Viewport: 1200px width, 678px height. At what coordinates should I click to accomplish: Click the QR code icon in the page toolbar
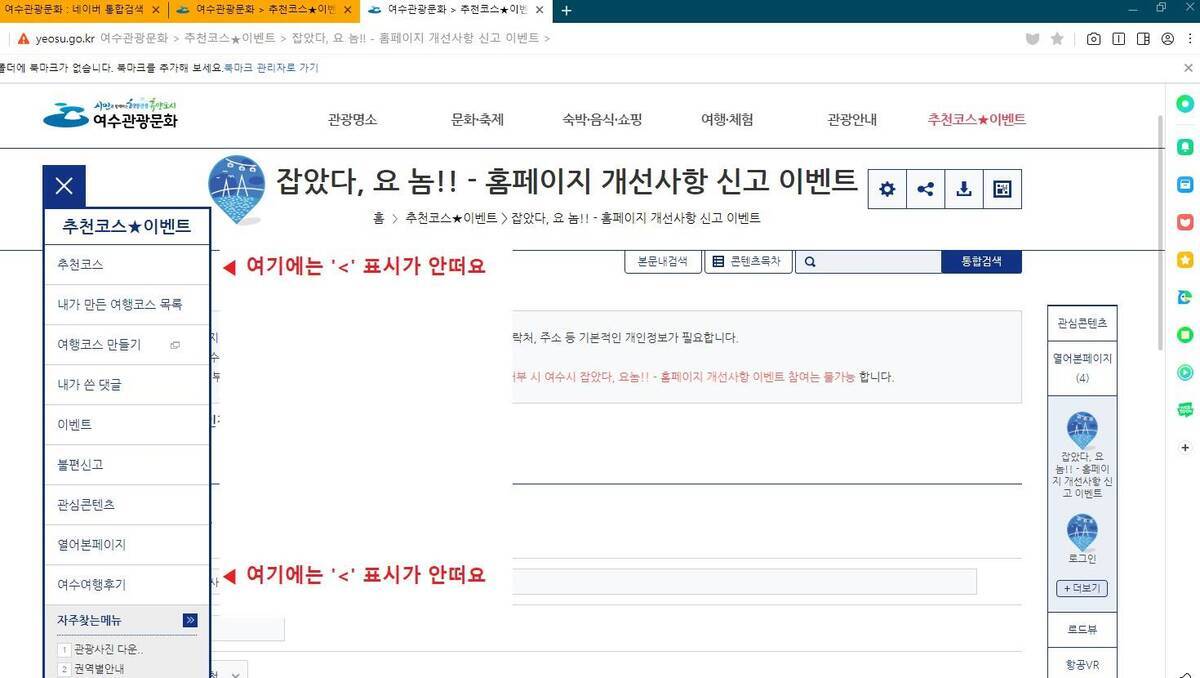1001,188
